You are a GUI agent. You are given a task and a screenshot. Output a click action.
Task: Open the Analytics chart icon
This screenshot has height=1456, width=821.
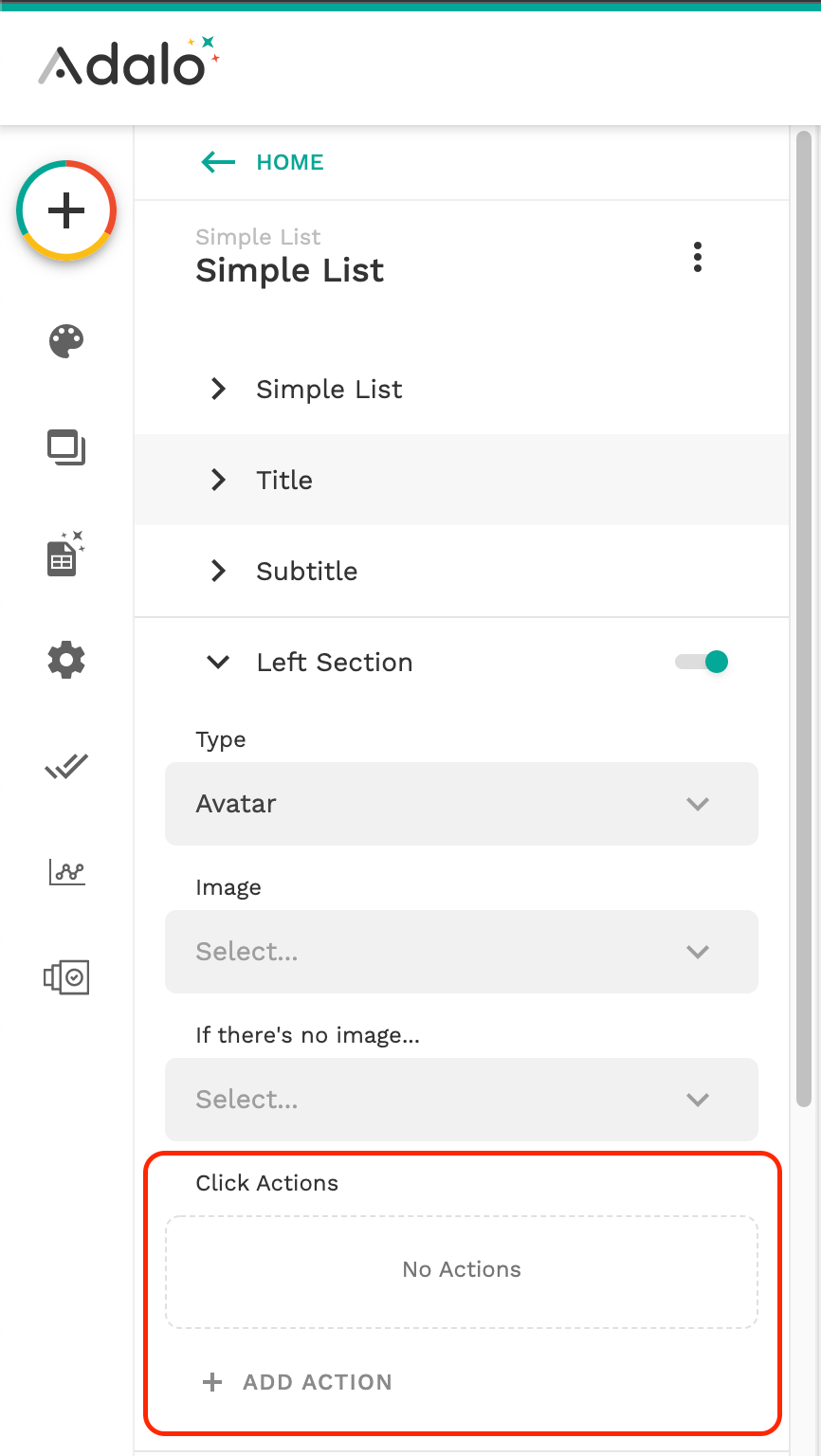point(66,872)
